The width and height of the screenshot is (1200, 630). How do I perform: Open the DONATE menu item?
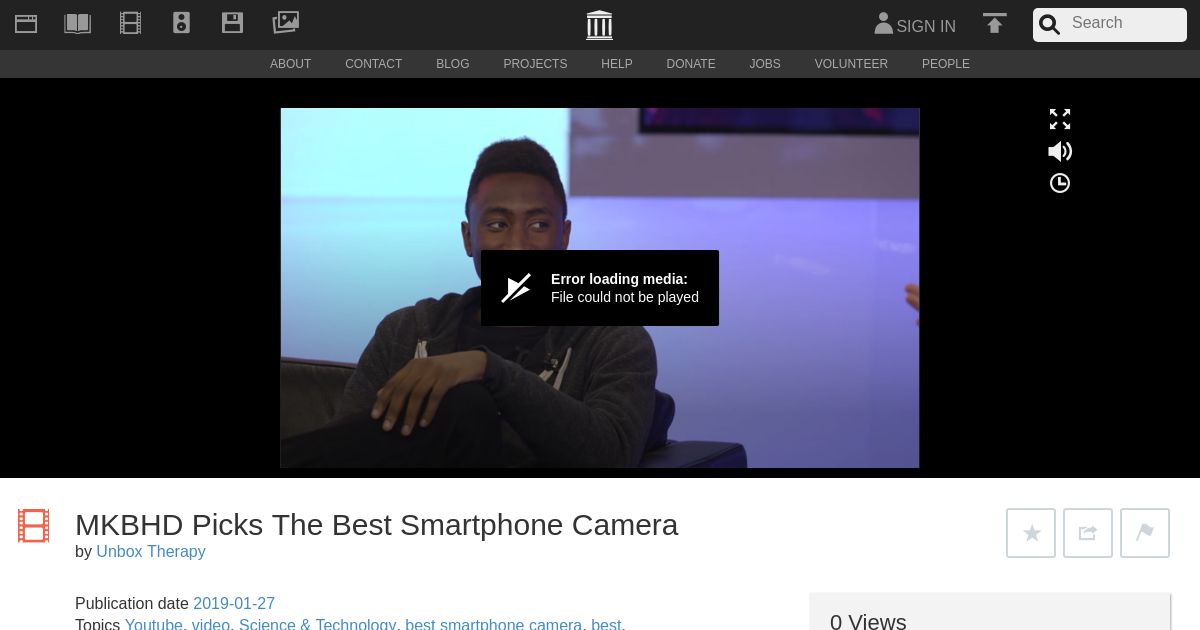(x=691, y=64)
